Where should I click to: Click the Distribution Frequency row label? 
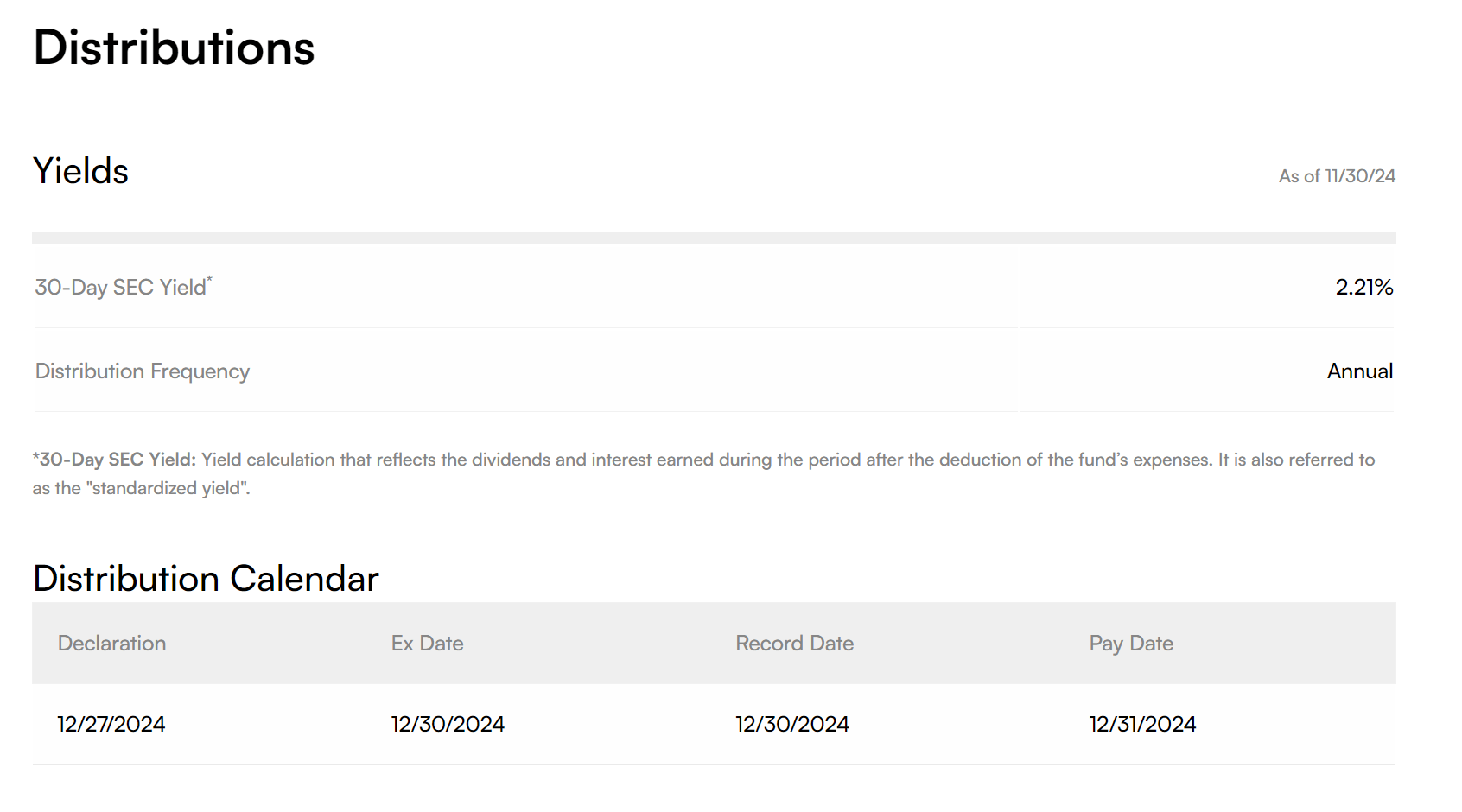(x=143, y=371)
